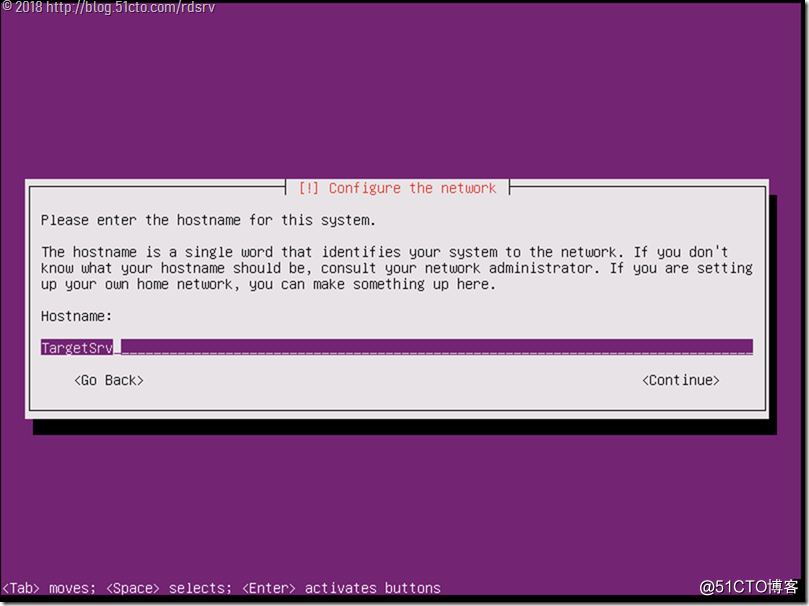Viewport: 809px width, 606px height.
Task: Activate the Continue button
Action: coord(681,380)
